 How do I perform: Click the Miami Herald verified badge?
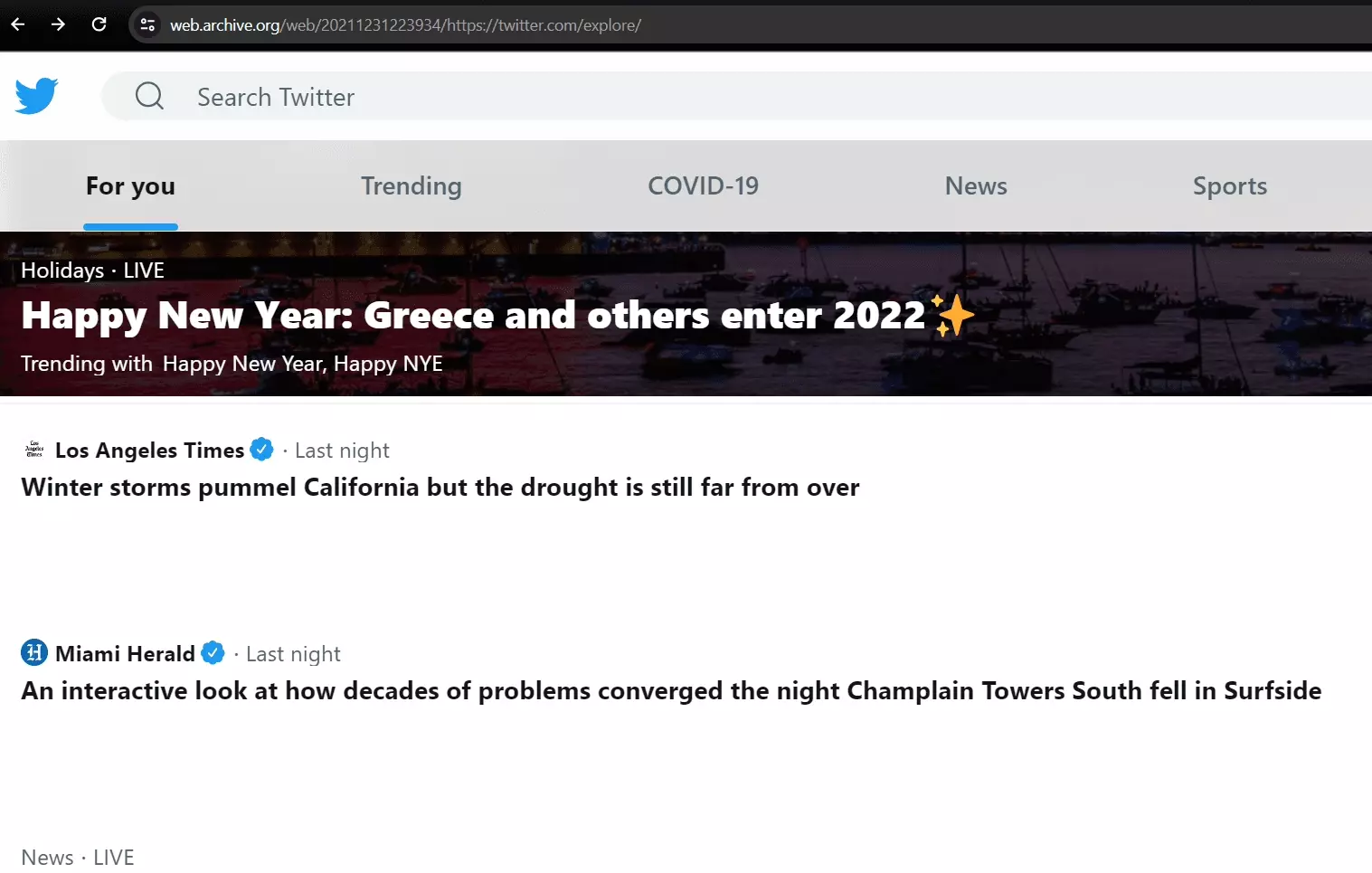click(213, 653)
